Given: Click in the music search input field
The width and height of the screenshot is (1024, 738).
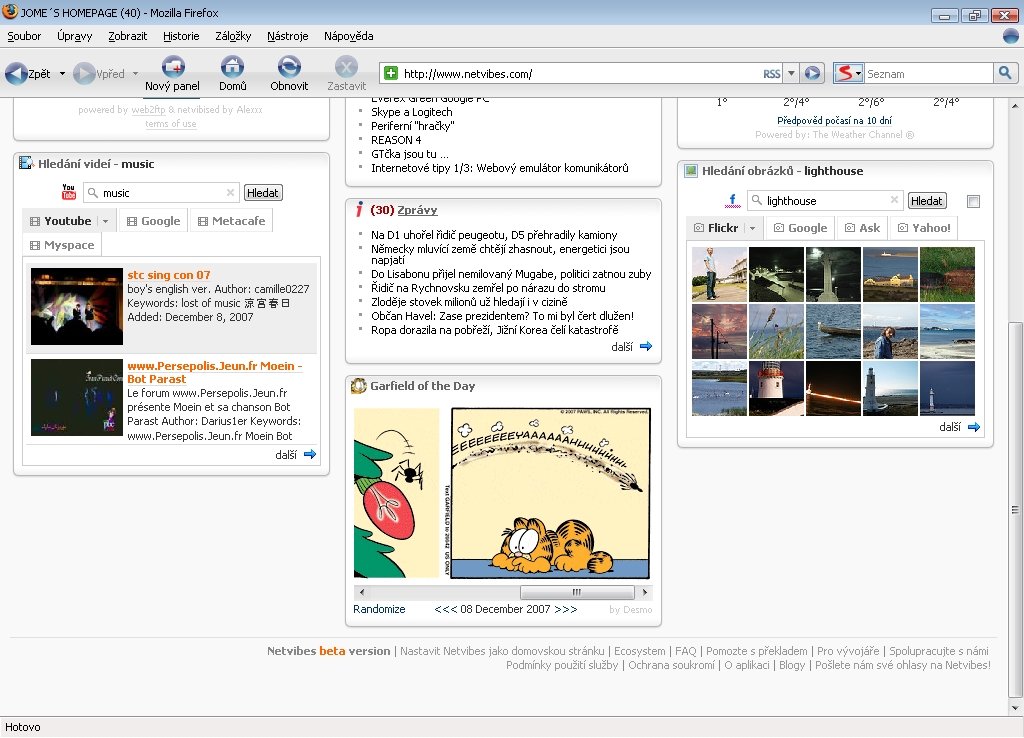Looking at the screenshot, I should tap(163, 193).
